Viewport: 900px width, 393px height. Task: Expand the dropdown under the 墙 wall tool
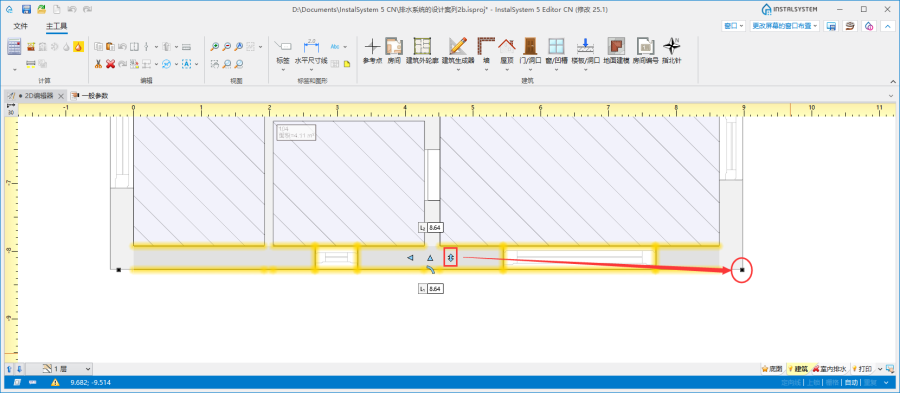pos(486,70)
